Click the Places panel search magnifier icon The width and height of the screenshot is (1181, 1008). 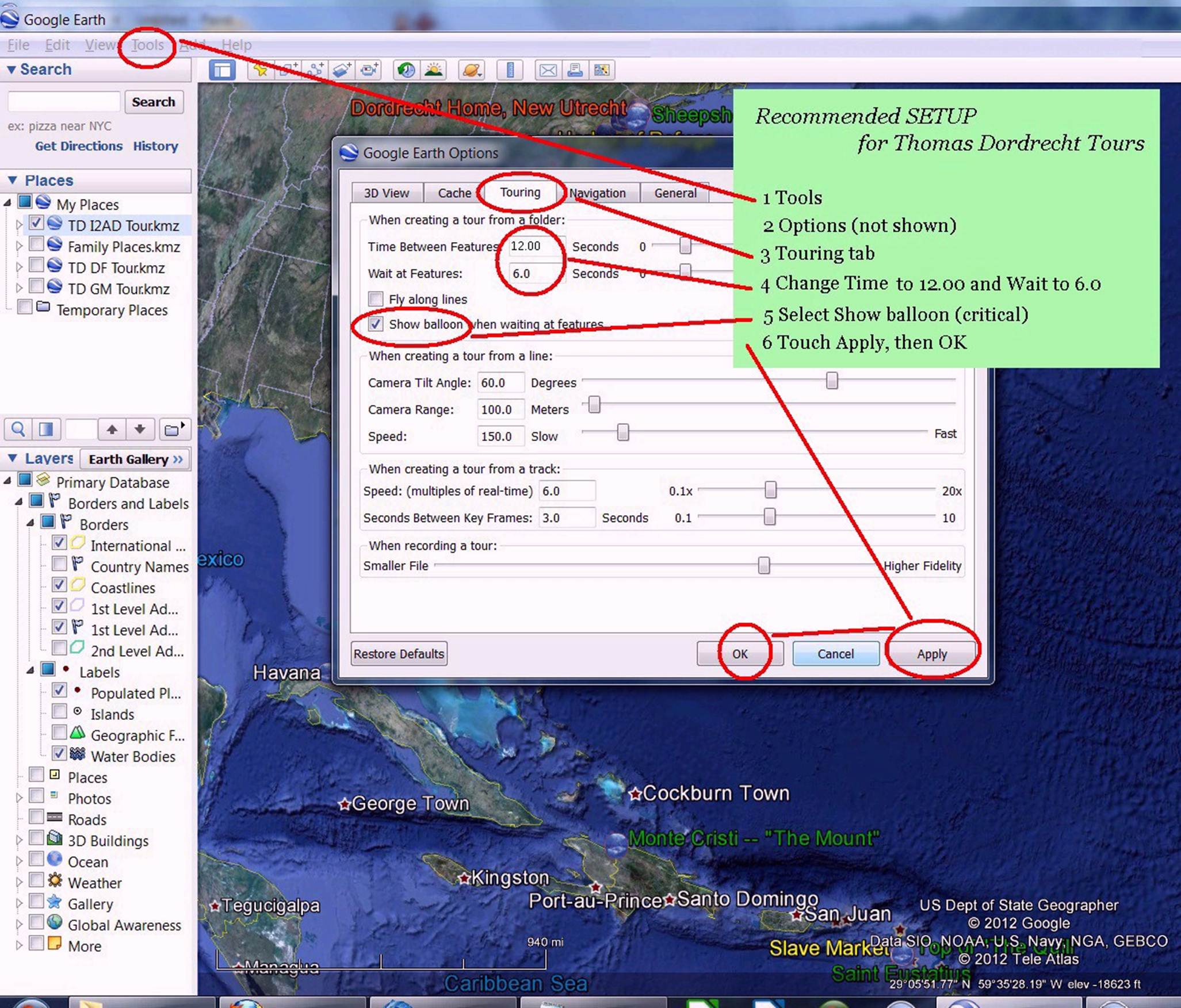click(x=18, y=429)
